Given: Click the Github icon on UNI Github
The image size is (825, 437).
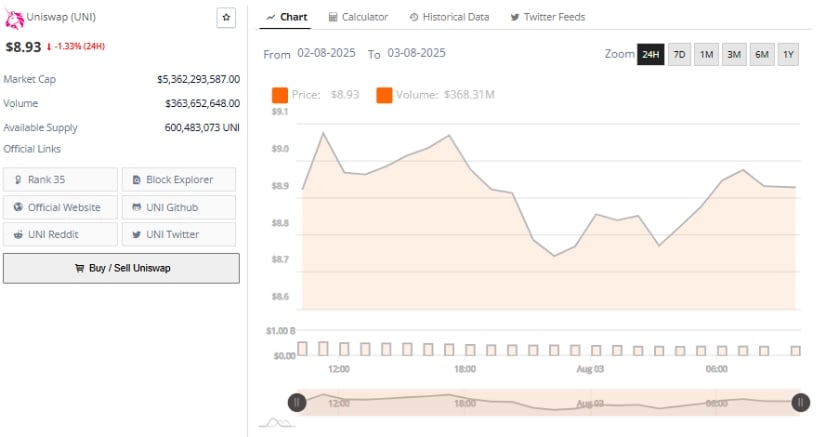Looking at the screenshot, I should tap(136, 207).
